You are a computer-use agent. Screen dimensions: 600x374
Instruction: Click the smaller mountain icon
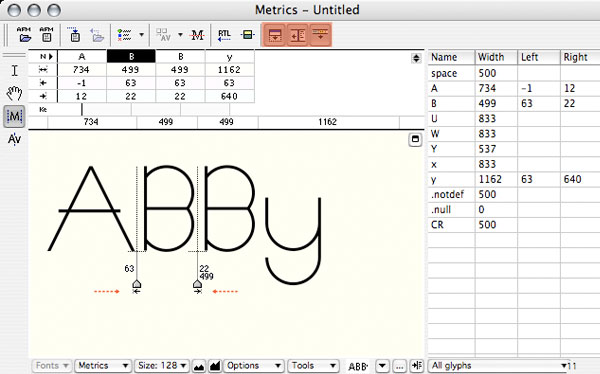pos(199,366)
